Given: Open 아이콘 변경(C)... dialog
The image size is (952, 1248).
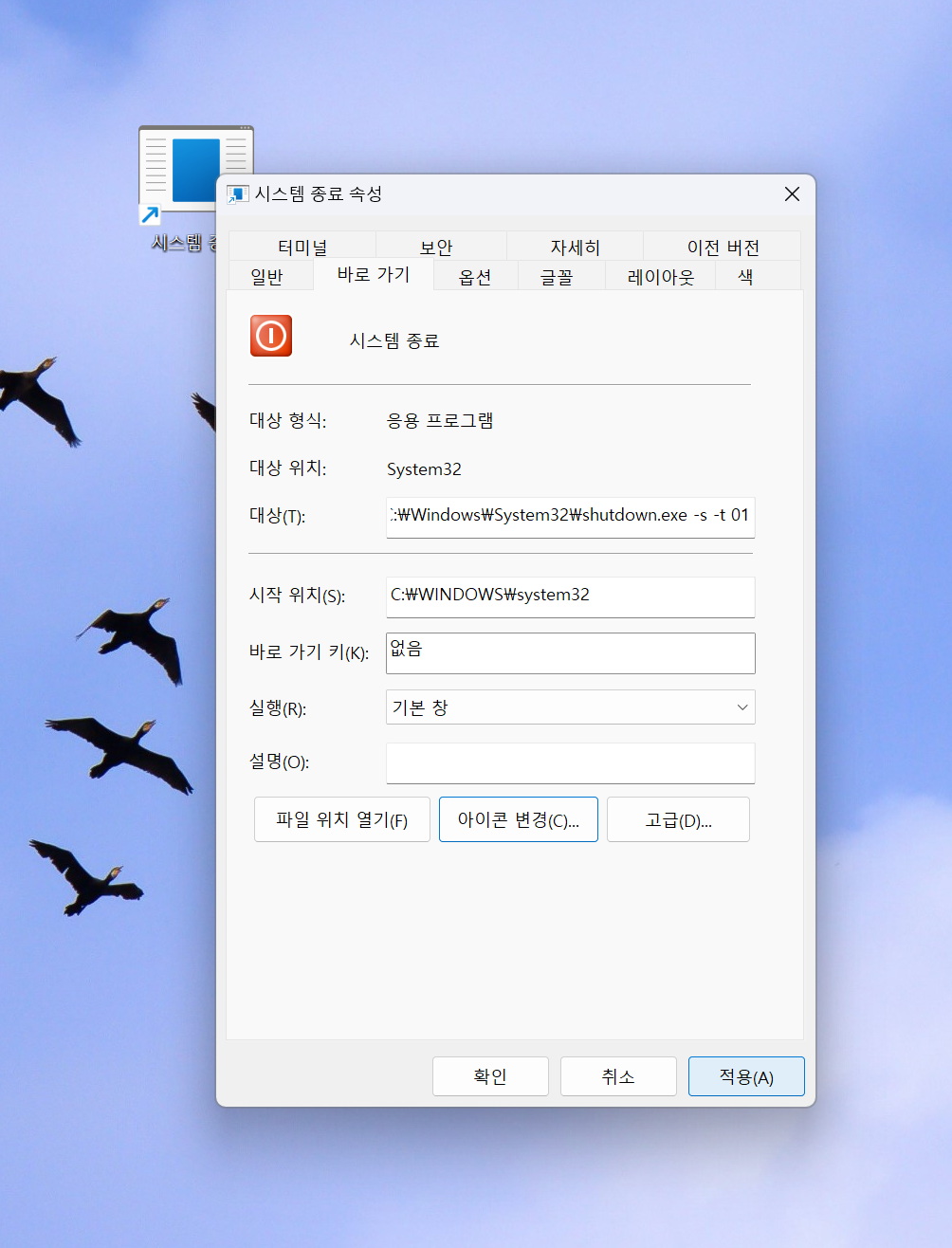Looking at the screenshot, I should coord(519,819).
